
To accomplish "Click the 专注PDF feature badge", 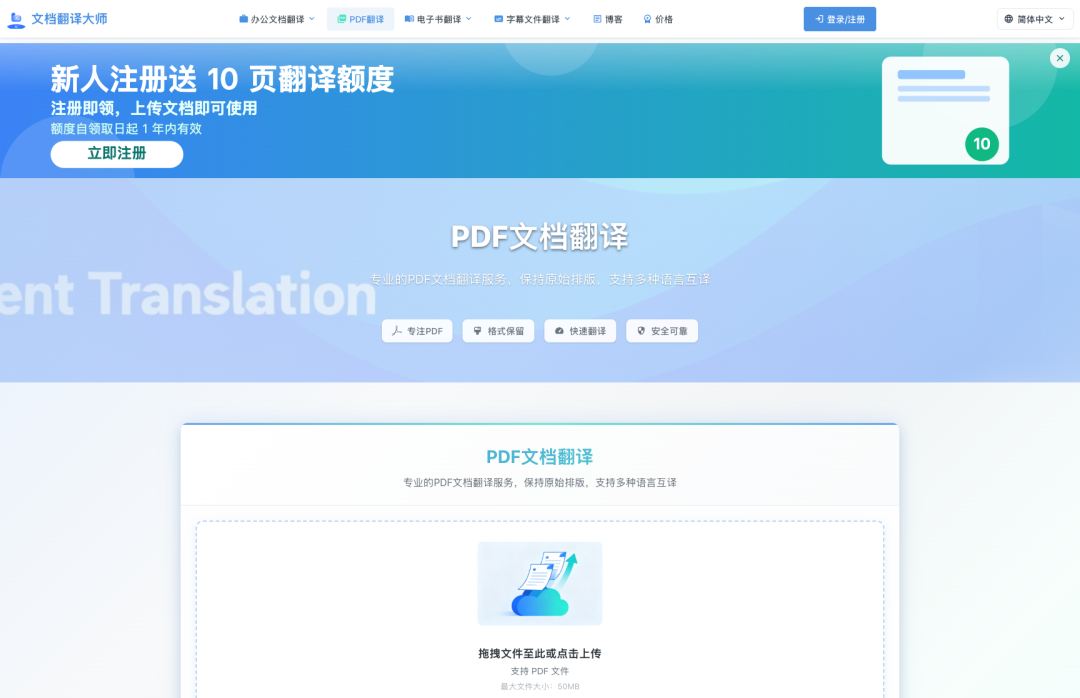I will 417,330.
